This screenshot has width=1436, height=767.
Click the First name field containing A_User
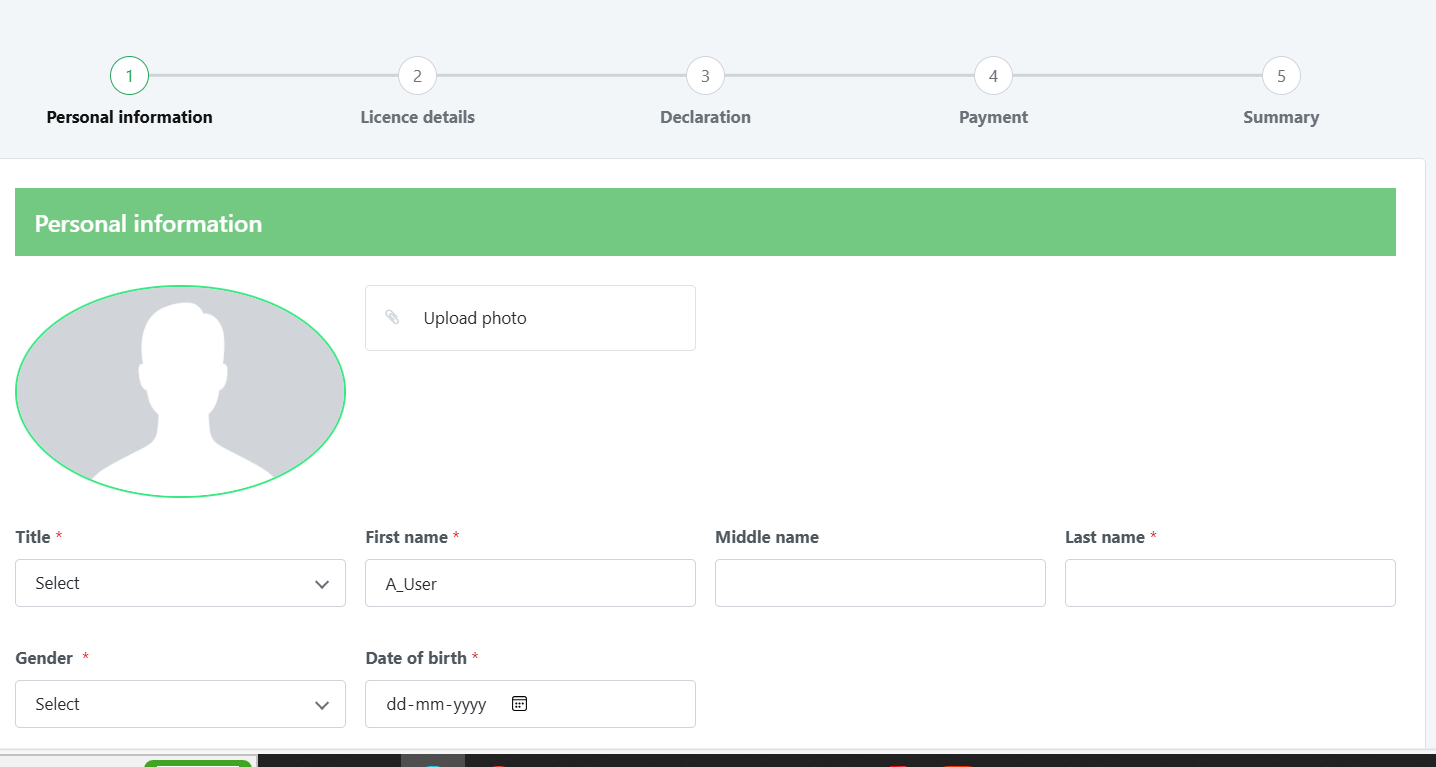click(530, 583)
